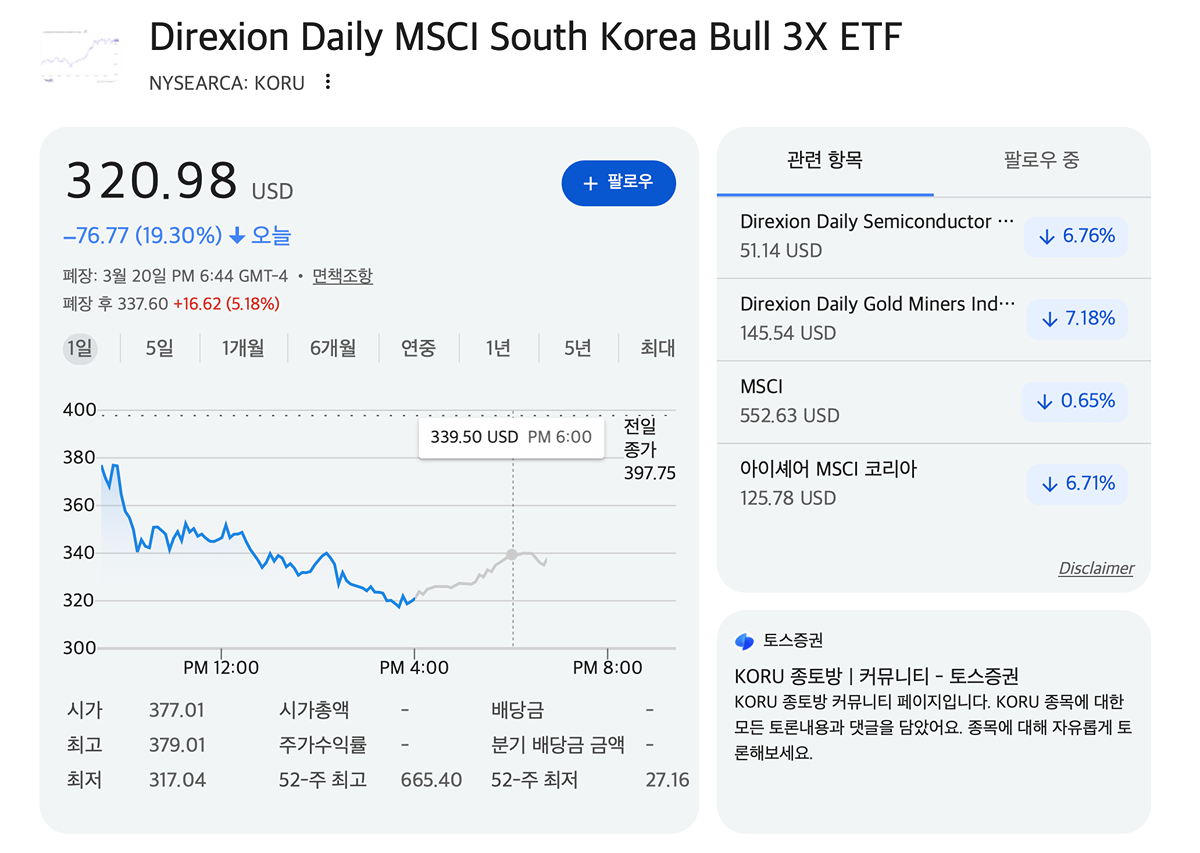Screen dimensions: 1200x853
Task: Switch chart to 6개월 range
Action: tap(333, 348)
